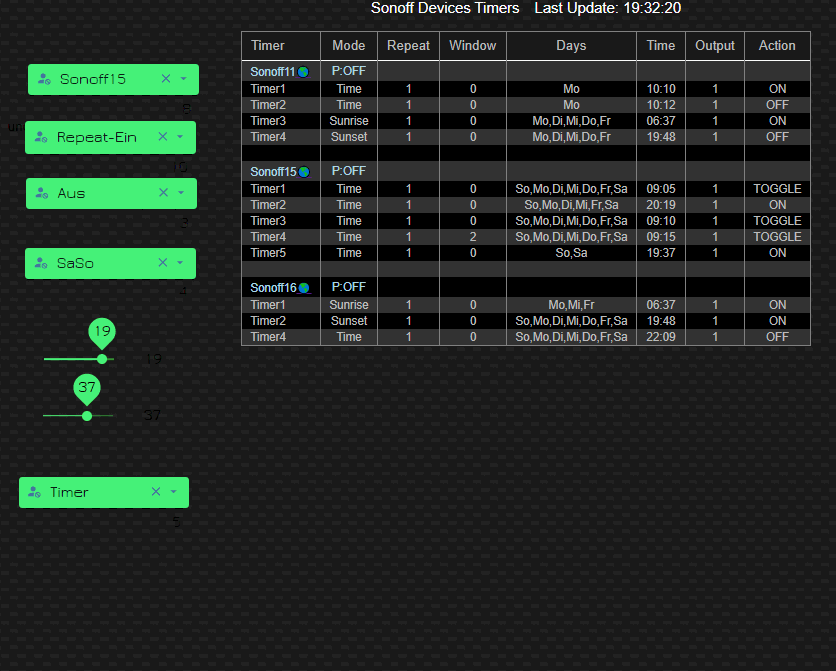836x671 pixels.
Task: Click the window value 2 in Sonoff15 Timer4
Action: 473,237
